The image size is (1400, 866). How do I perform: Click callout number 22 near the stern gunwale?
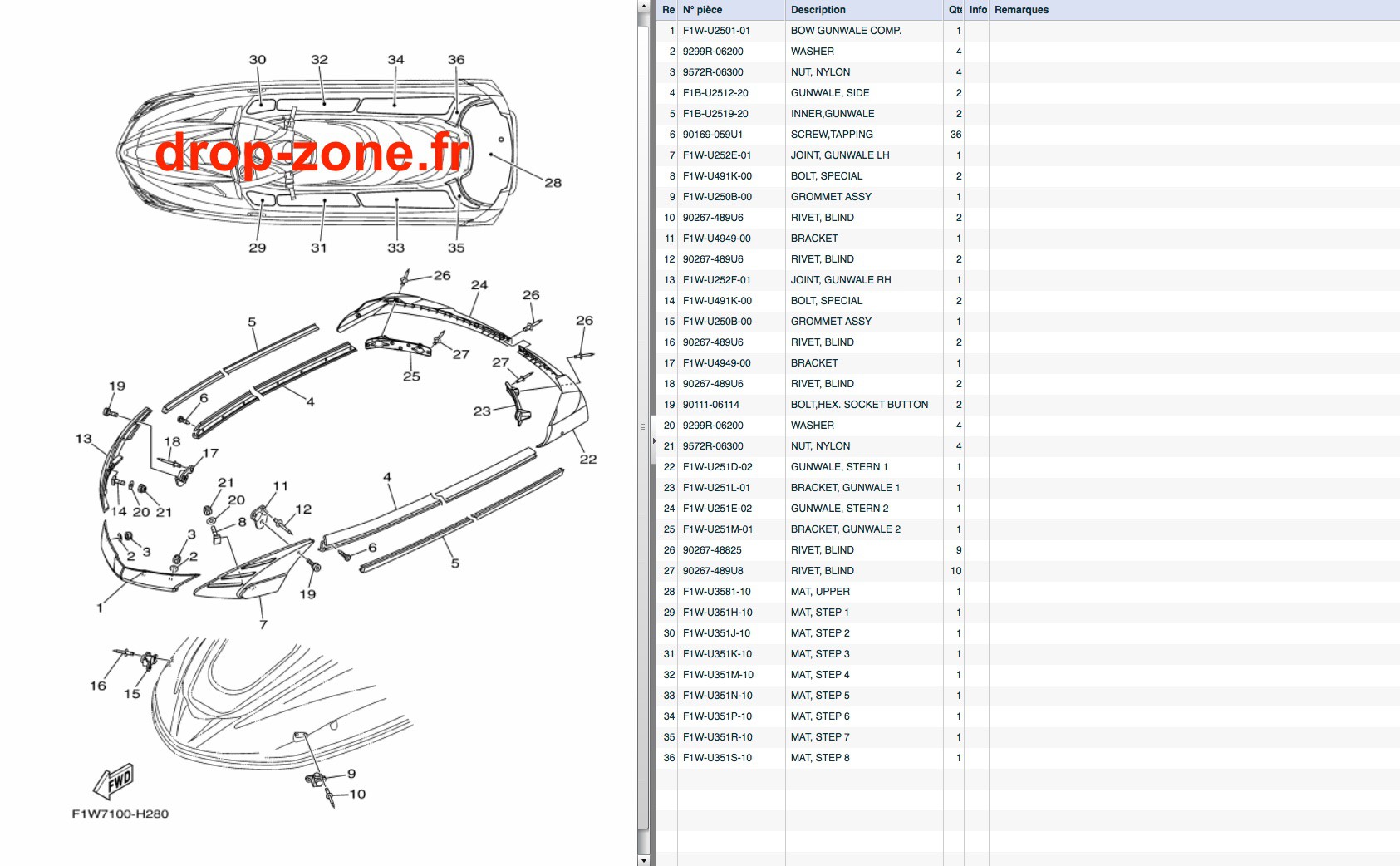587,459
